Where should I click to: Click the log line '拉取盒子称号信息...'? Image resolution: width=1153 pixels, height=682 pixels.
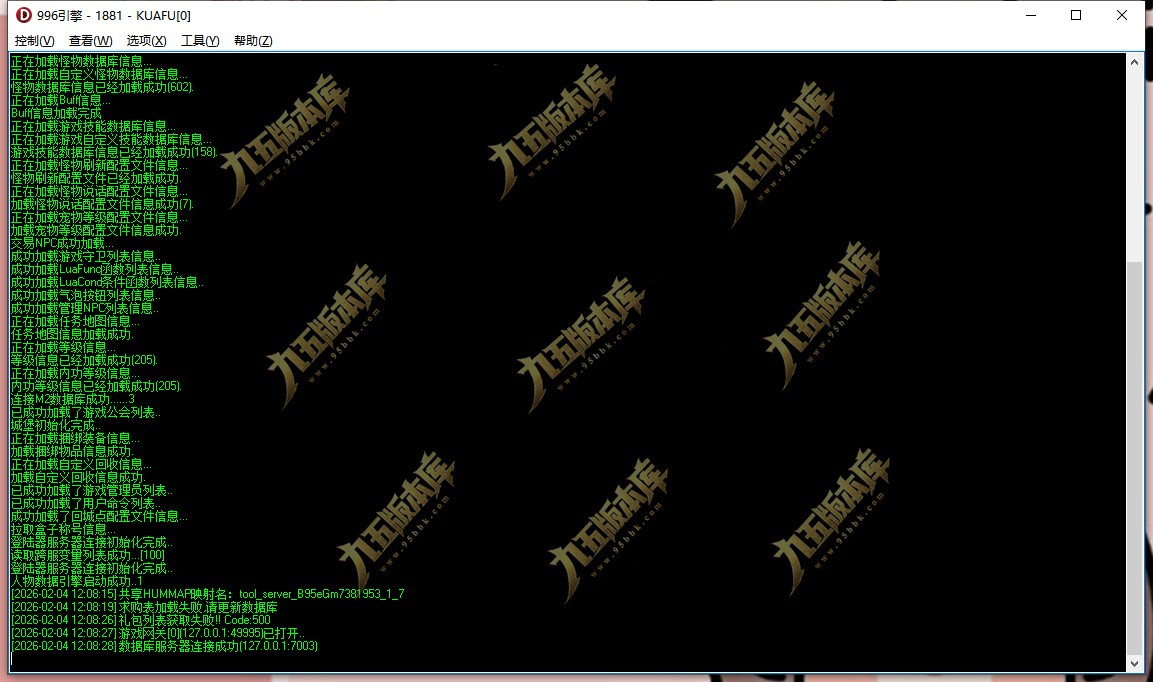pyautogui.click(x=63, y=530)
